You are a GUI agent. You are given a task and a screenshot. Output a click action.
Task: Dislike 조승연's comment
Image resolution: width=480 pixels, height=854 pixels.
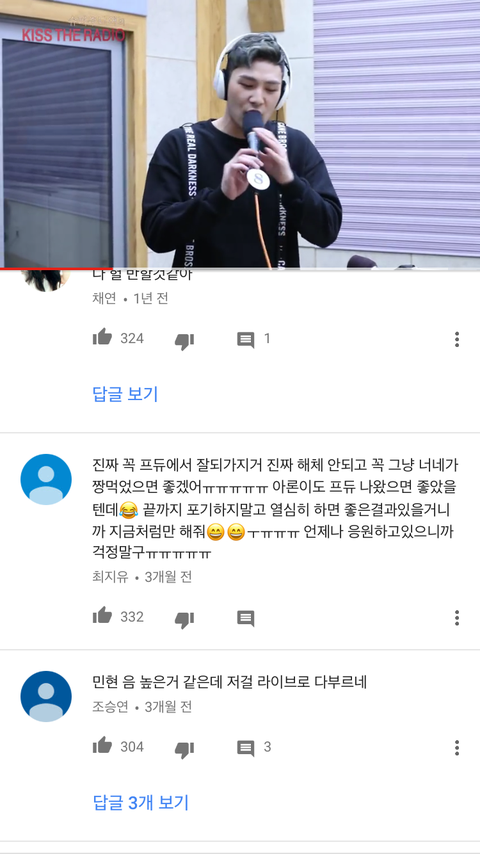coord(184,749)
